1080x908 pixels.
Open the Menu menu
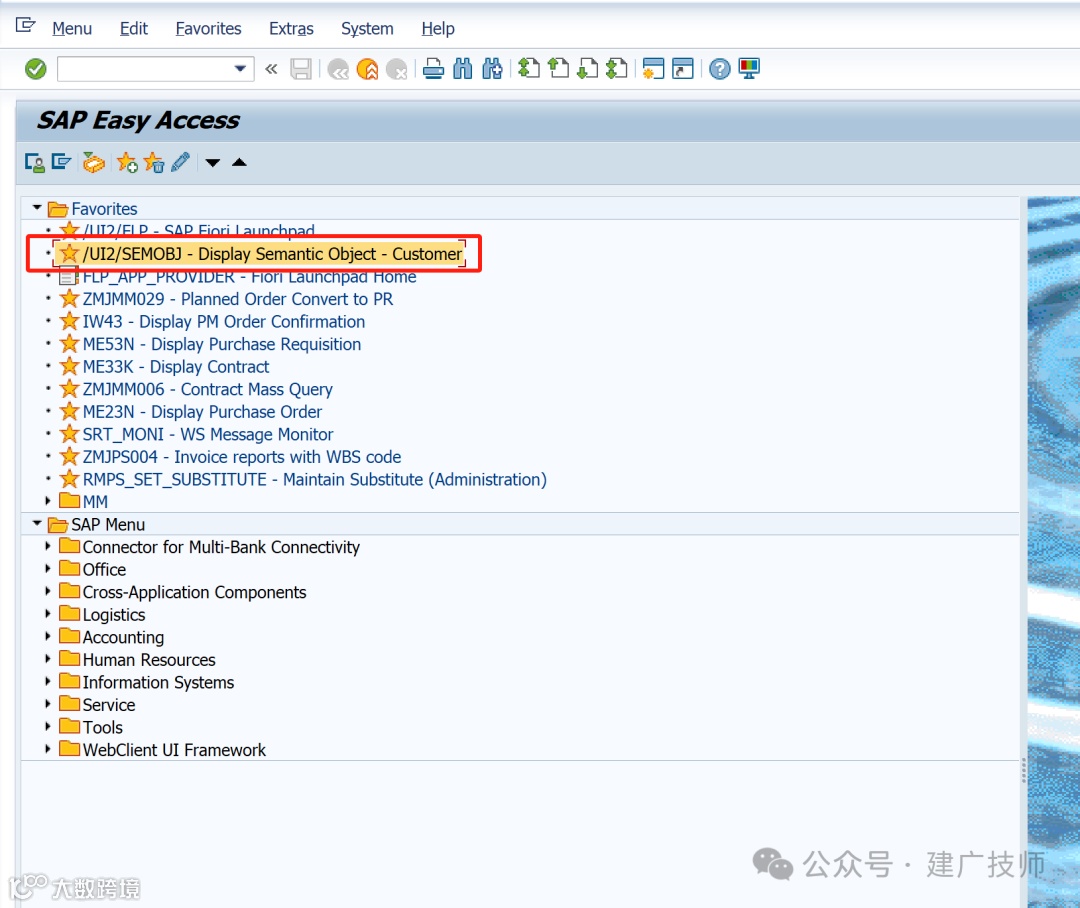[72, 29]
